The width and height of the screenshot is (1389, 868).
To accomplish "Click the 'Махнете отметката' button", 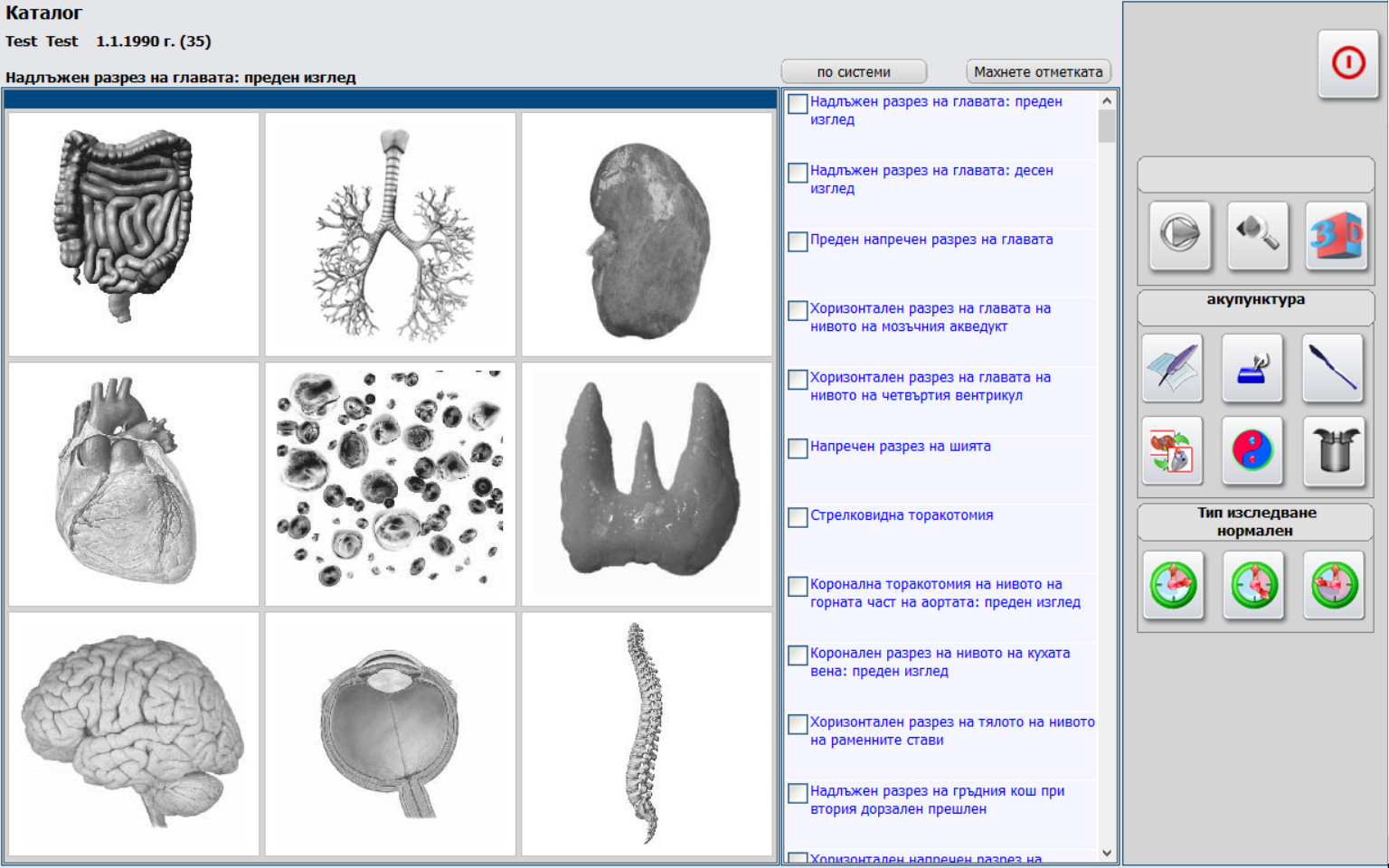I will 1038,71.
